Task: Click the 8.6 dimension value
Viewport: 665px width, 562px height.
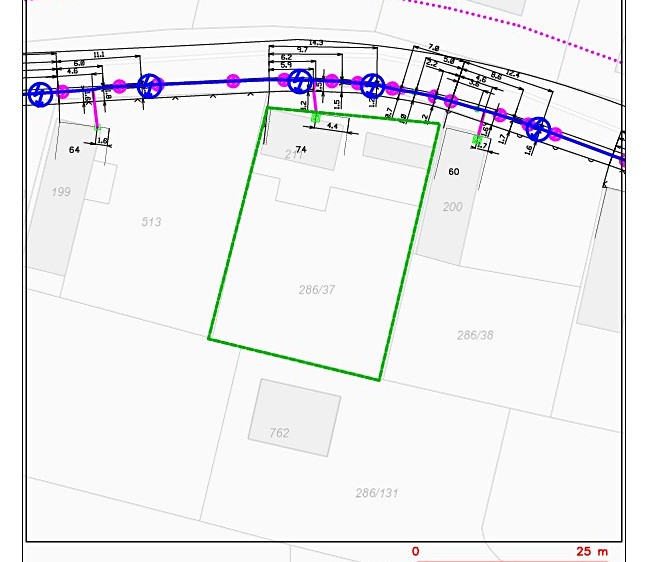Action: [496, 75]
